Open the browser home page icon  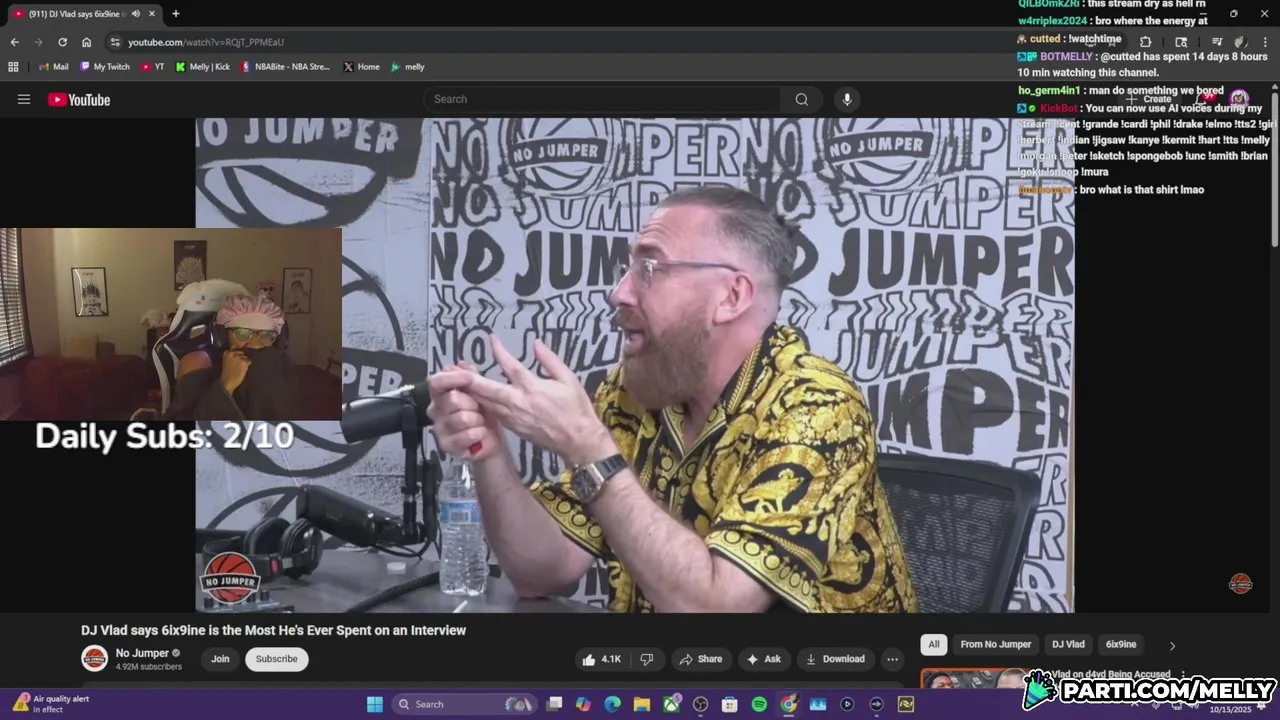(x=86, y=42)
